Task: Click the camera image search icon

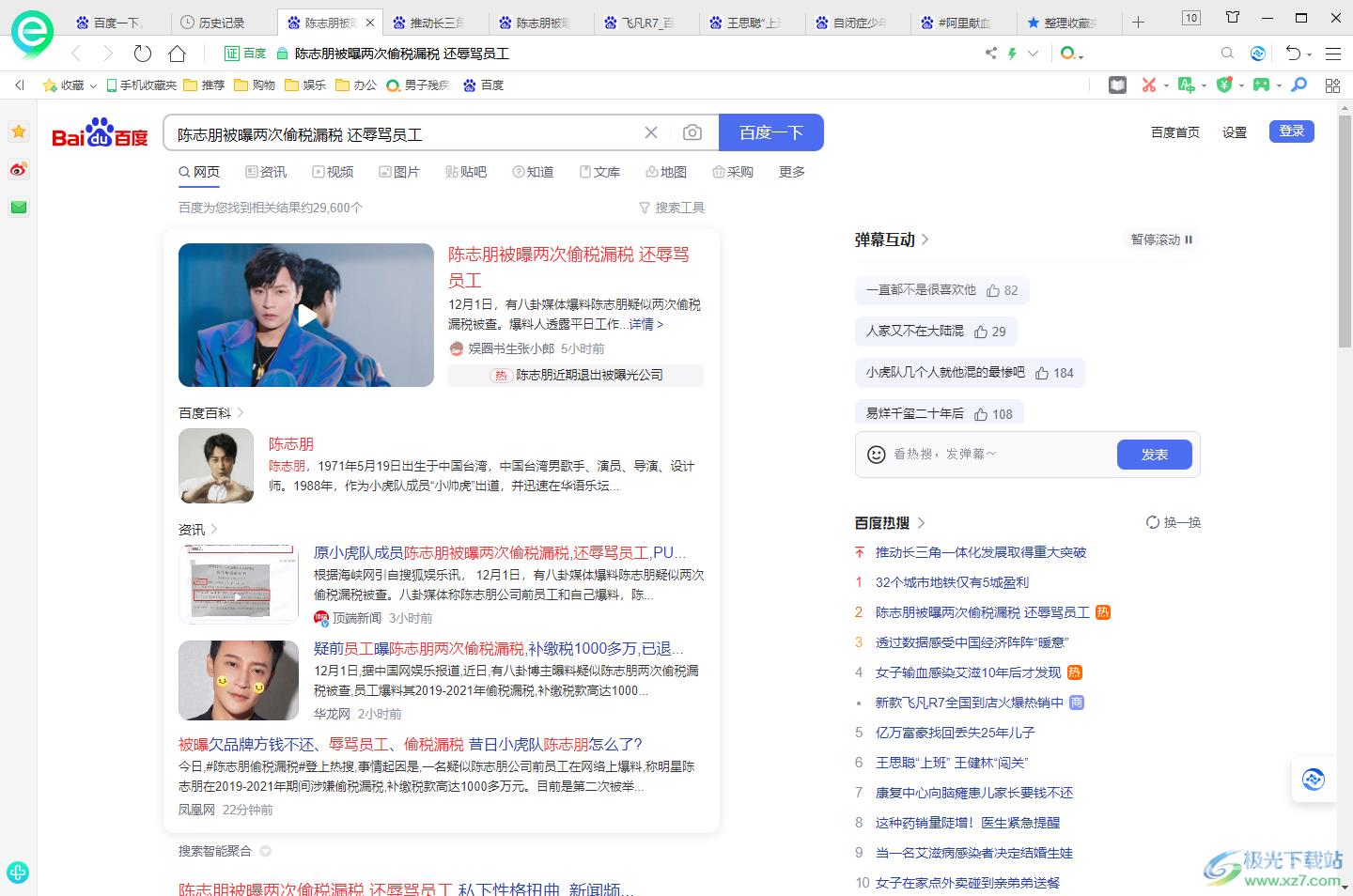Action: pos(692,133)
